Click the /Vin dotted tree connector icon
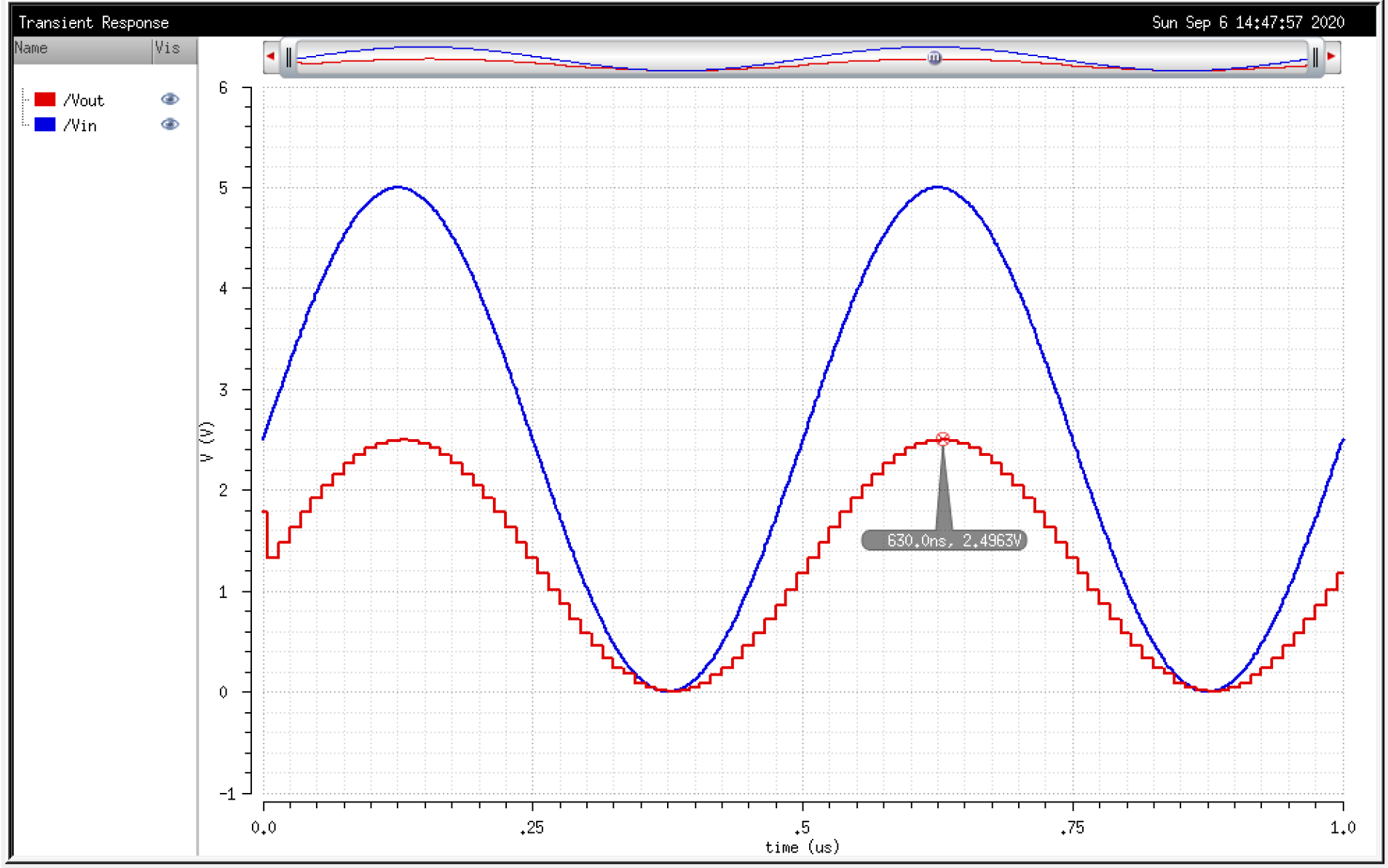The width and height of the screenshot is (1388, 868). coord(24,125)
